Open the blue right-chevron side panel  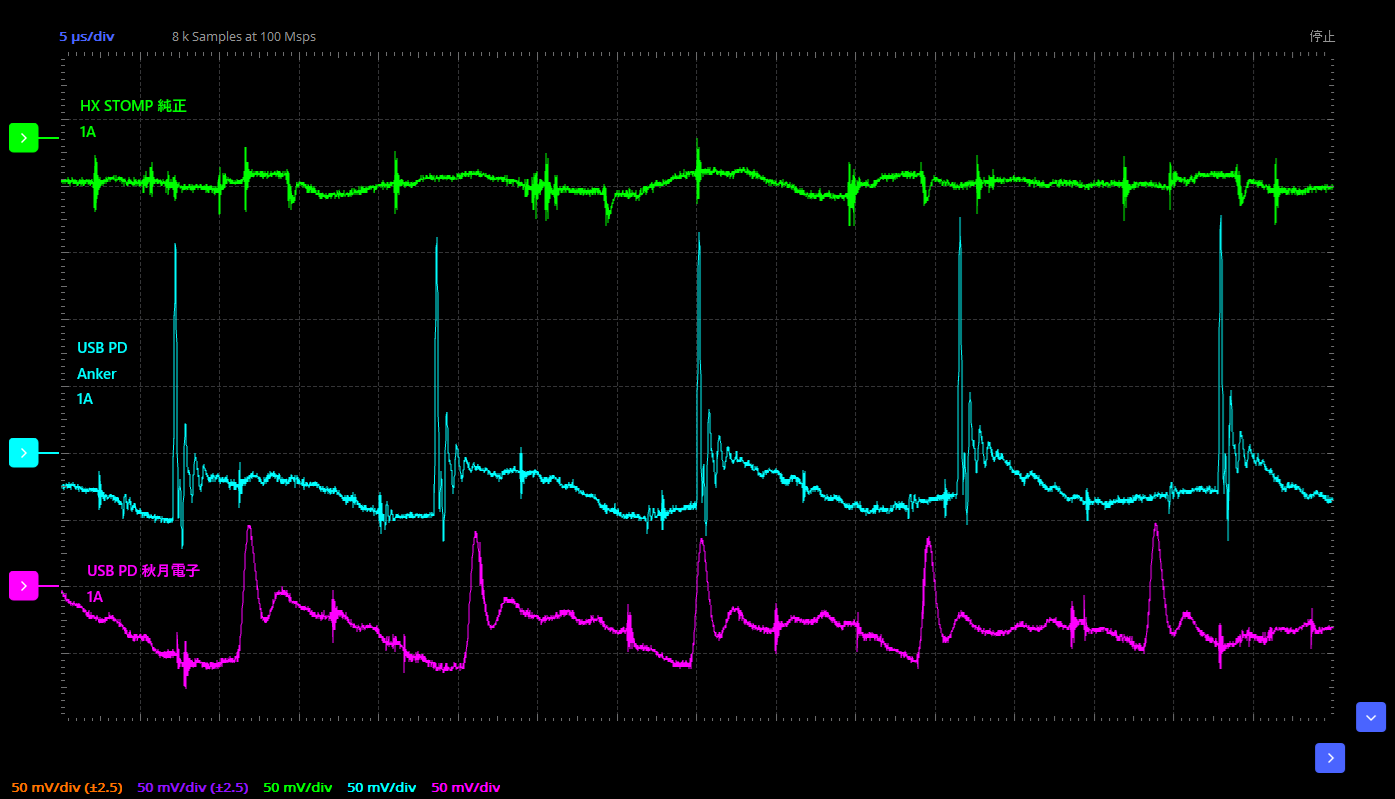click(x=1329, y=758)
